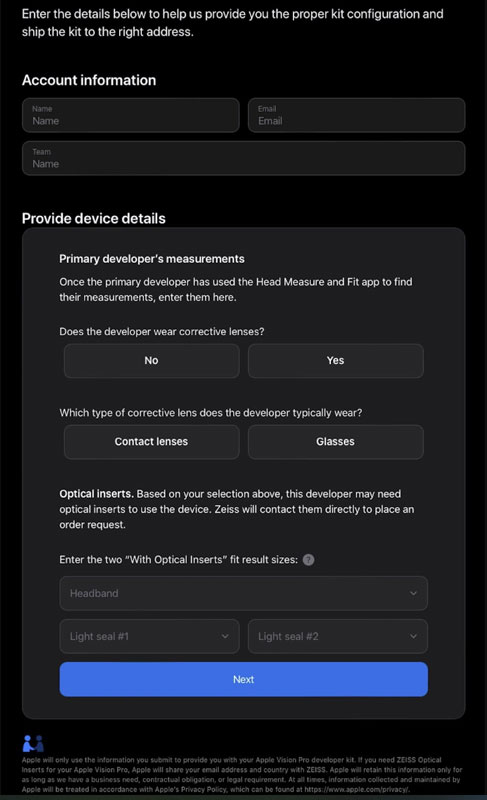Choose Contact lenses as lens type
Screen dimensions: 487x800
coord(151,442)
